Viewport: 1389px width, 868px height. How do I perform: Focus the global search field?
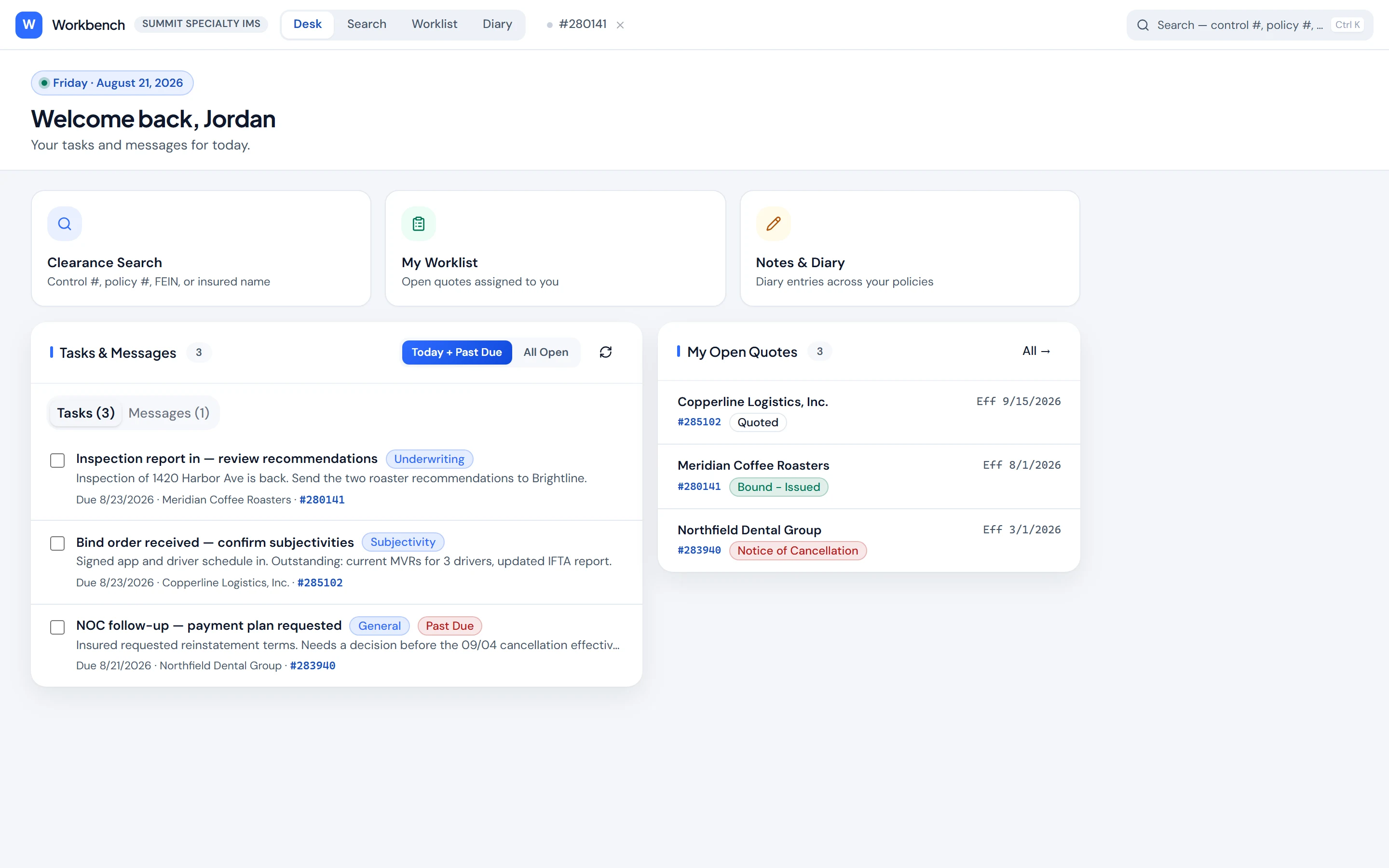click(x=1250, y=25)
